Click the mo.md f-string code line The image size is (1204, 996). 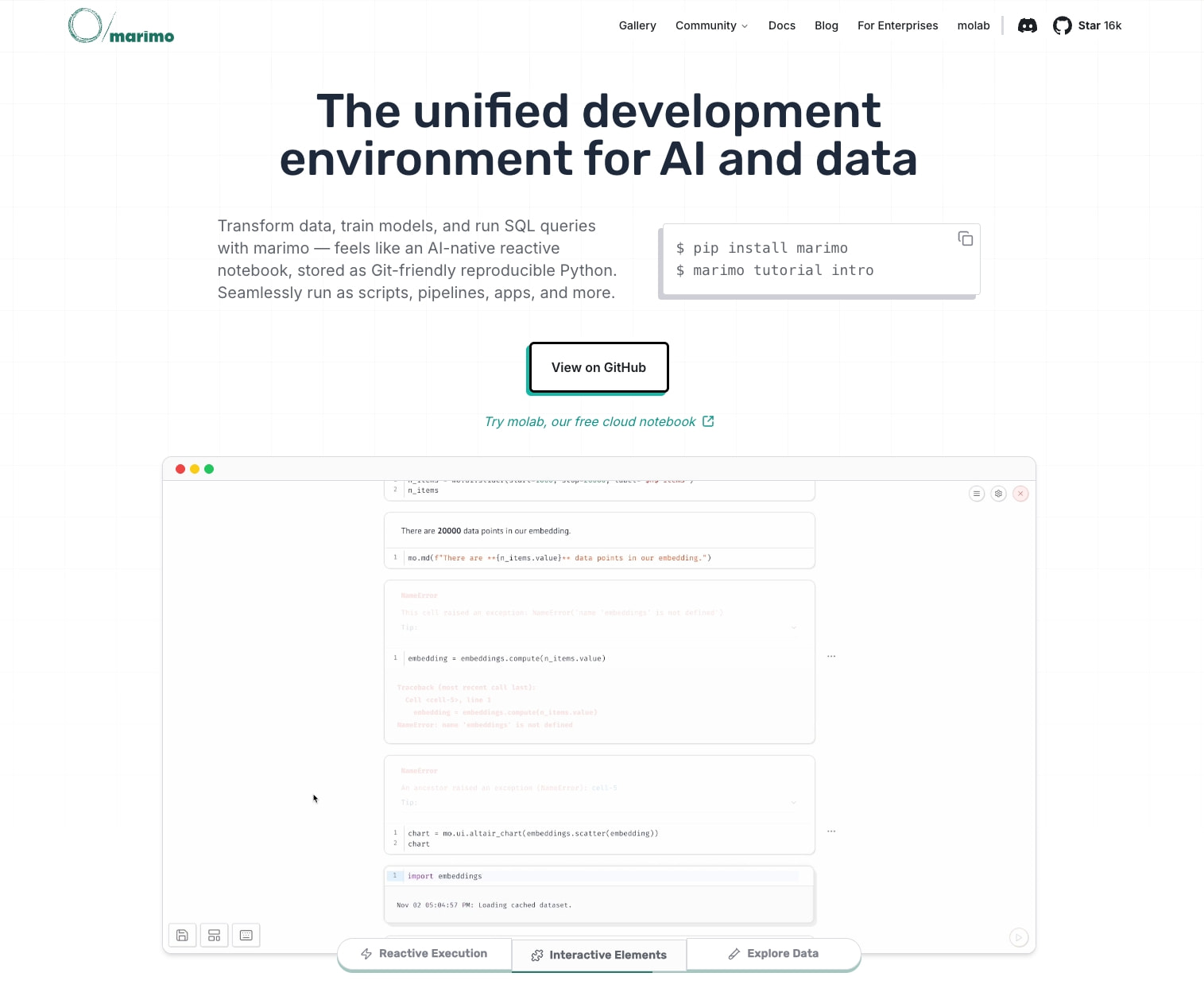click(559, 558)
